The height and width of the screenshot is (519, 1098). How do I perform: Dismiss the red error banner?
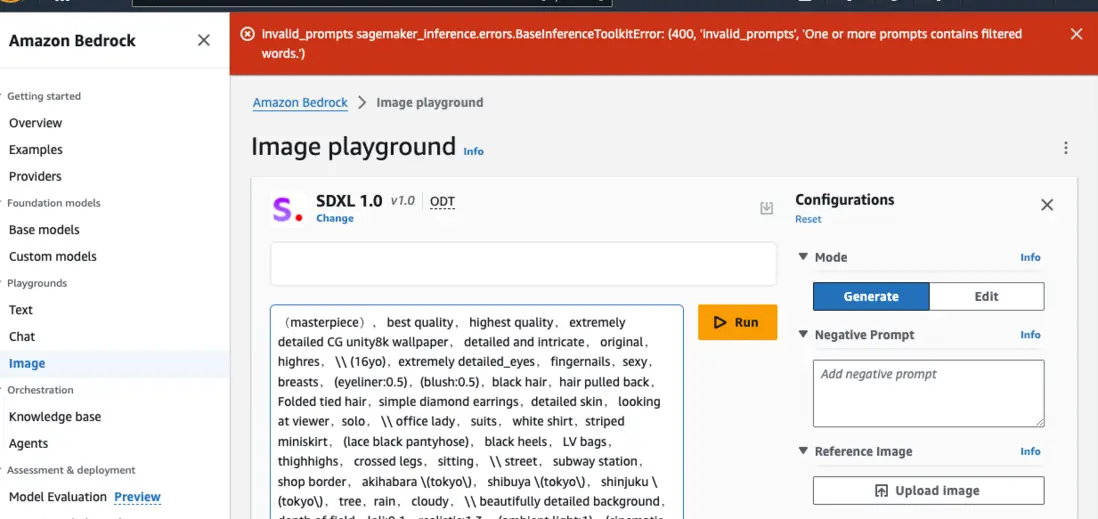(x=1076, y=34)
